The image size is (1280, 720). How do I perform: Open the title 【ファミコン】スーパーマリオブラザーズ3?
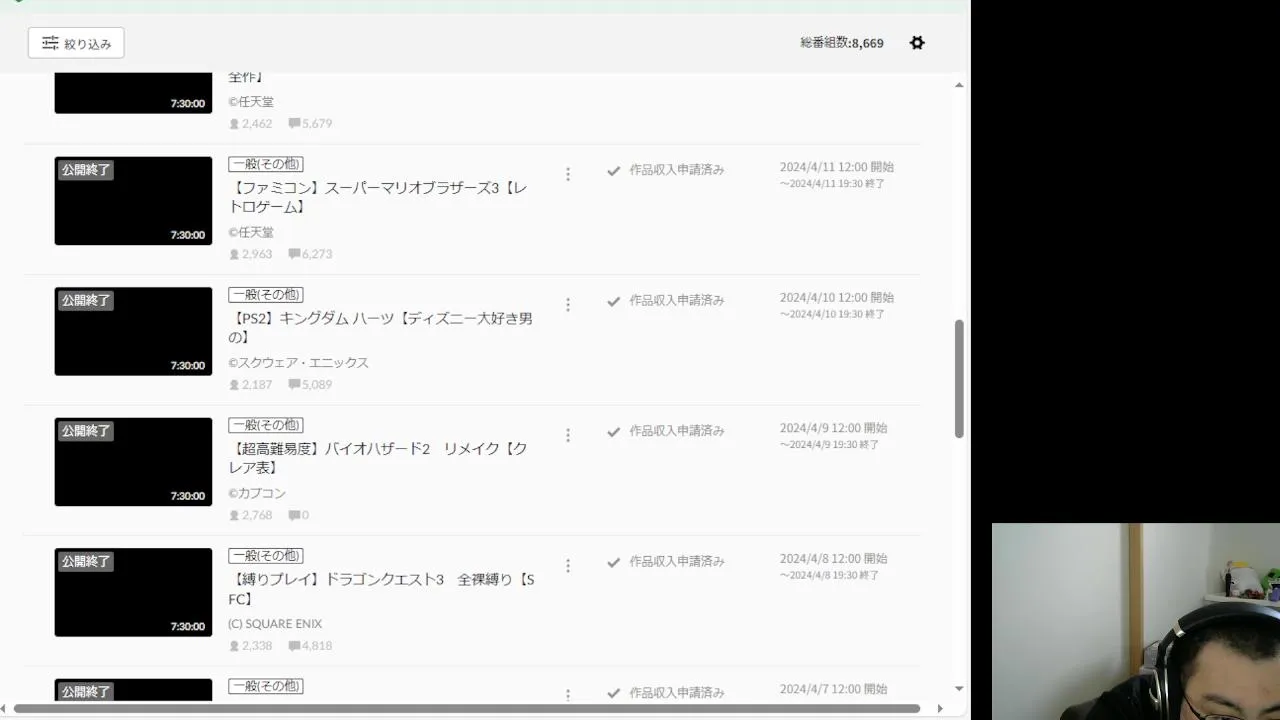[x=378, y=197]
